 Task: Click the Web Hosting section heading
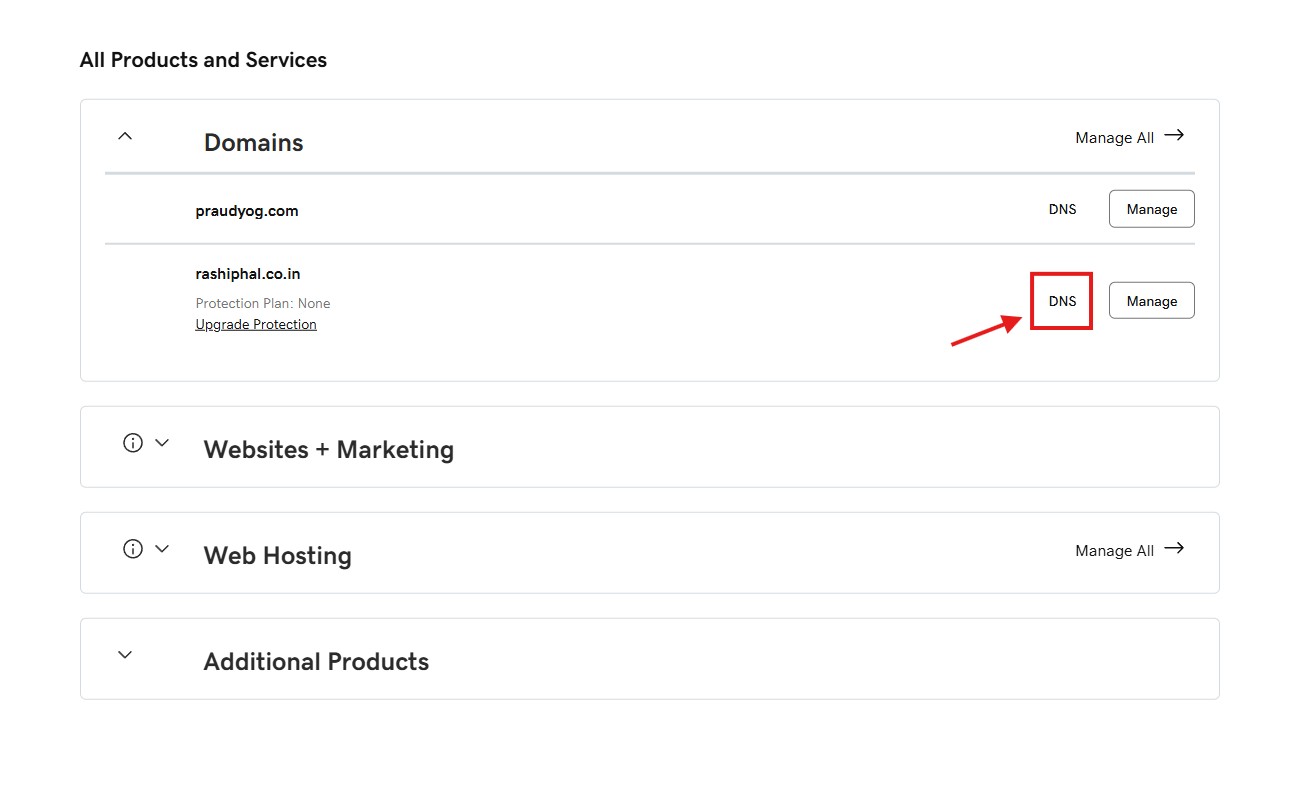coord(277,556)
